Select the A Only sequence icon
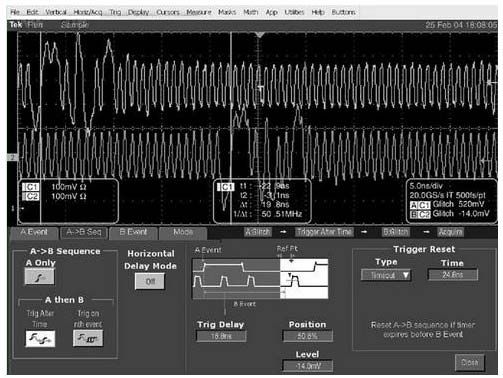Viewport: 503px width, 378px height. tap(39, 276)
